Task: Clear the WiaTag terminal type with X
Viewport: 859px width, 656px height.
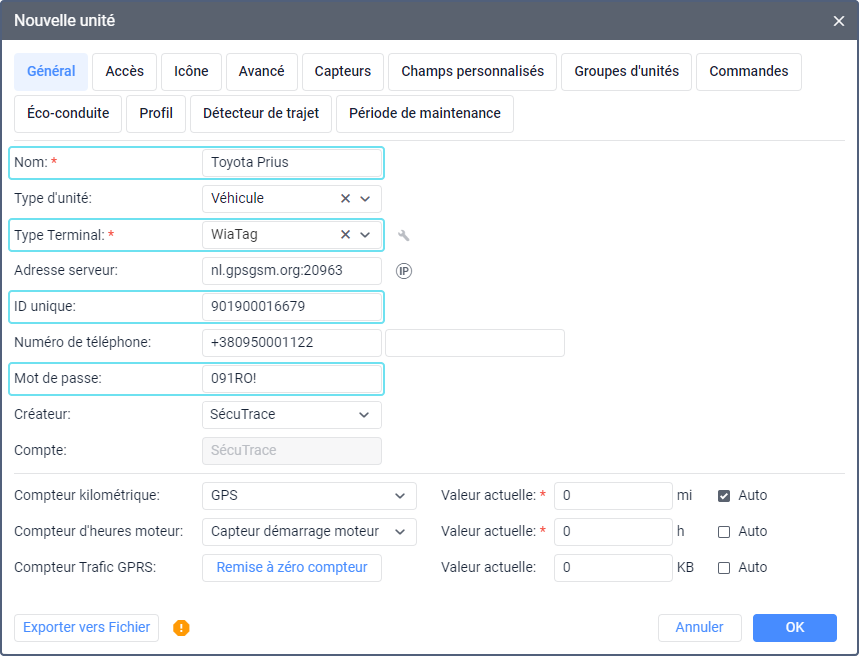Action: (x=346, y=235)
